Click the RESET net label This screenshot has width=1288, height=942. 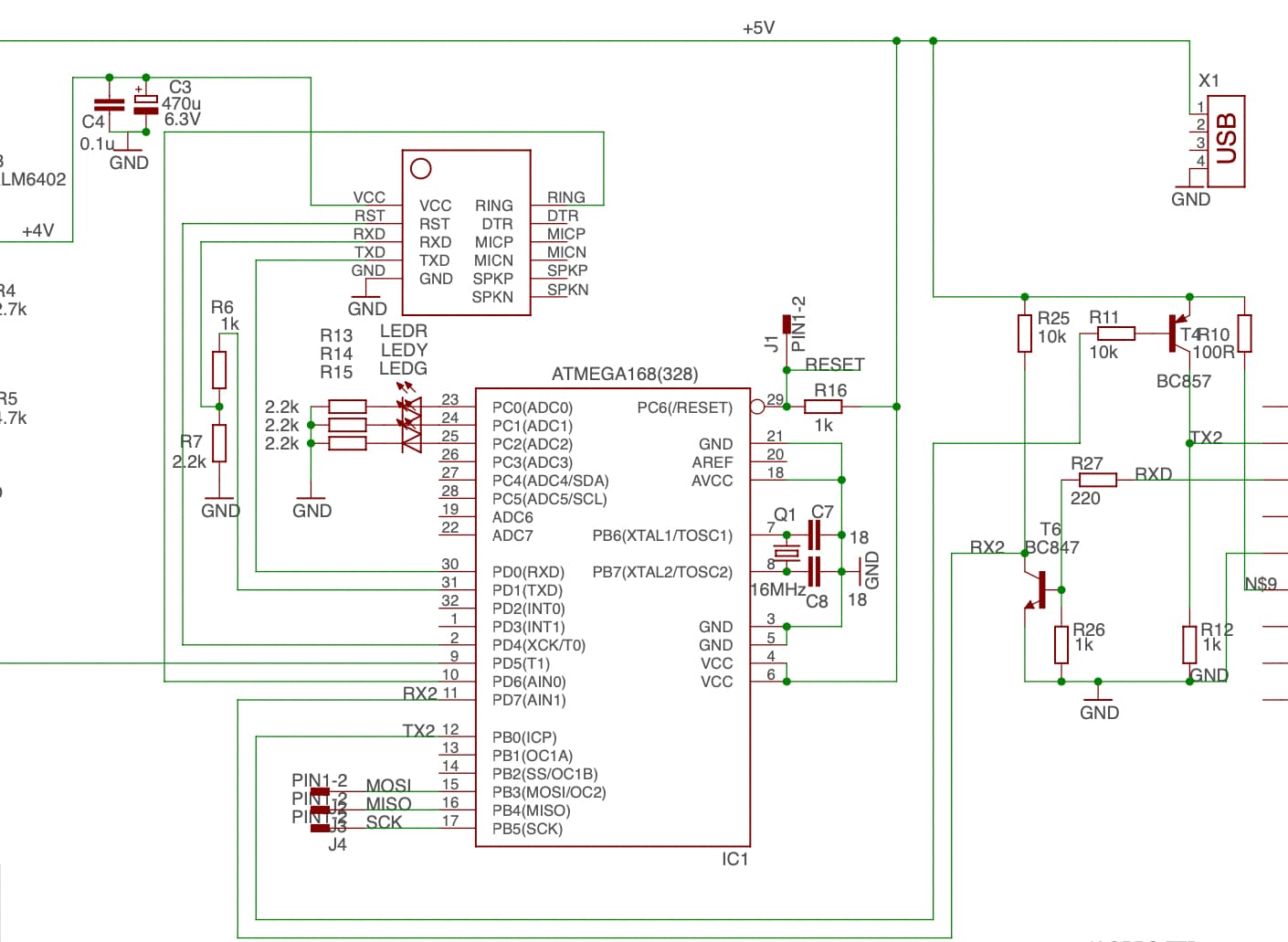(x=835, y=364)
